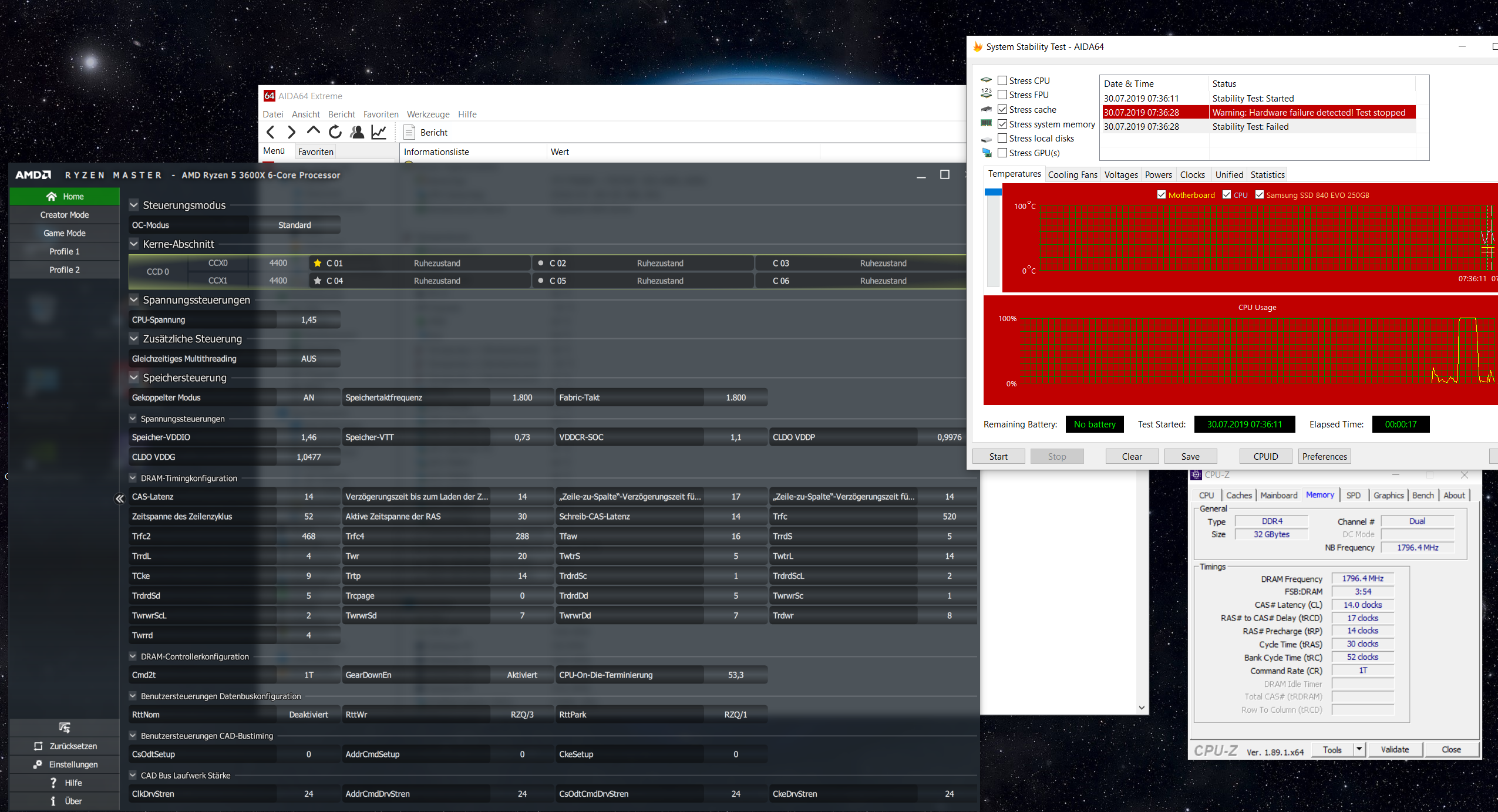Open the CPU-Z Tools dropdown arrow
This screenshot has height=812, width=1498.
click(x=1359, y=749)
